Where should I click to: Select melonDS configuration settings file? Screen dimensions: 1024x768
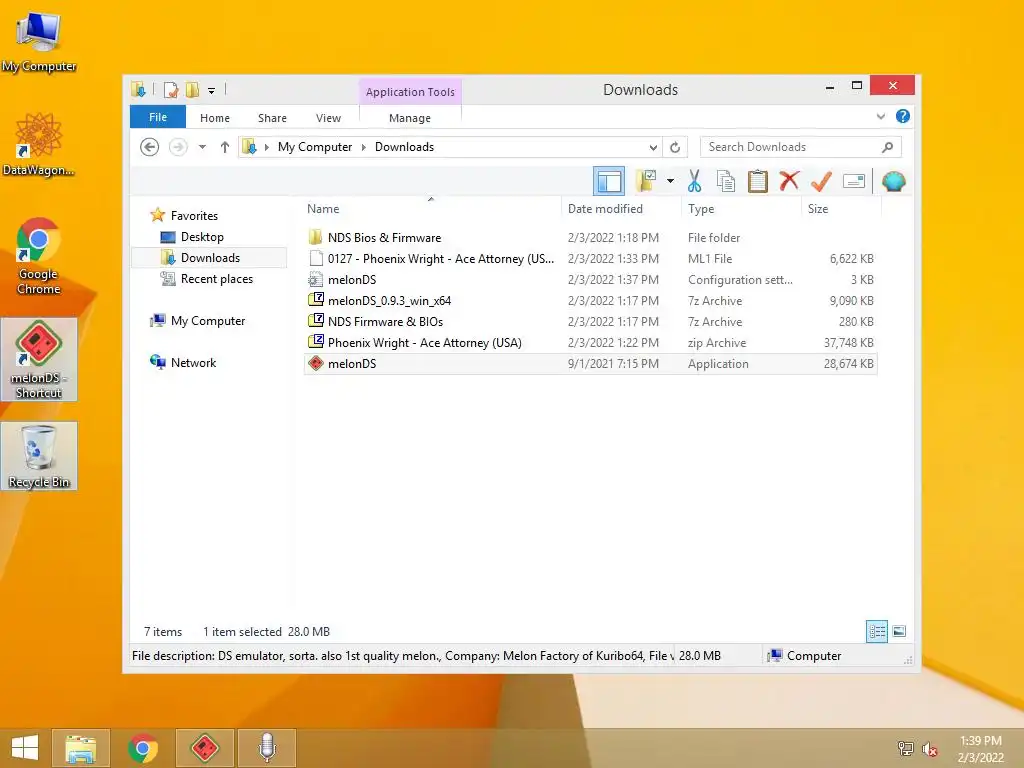[x=590, y=280]
